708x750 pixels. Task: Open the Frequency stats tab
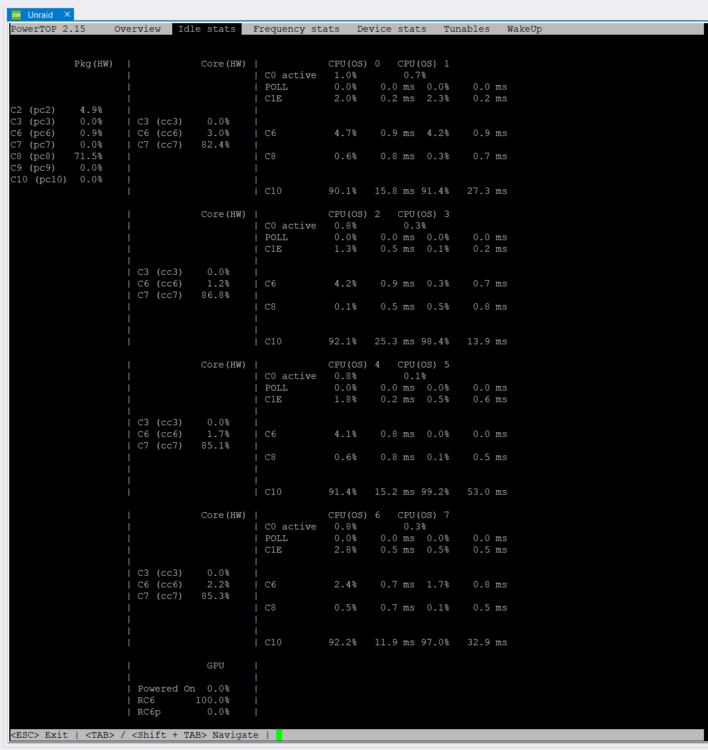(296, 29)
